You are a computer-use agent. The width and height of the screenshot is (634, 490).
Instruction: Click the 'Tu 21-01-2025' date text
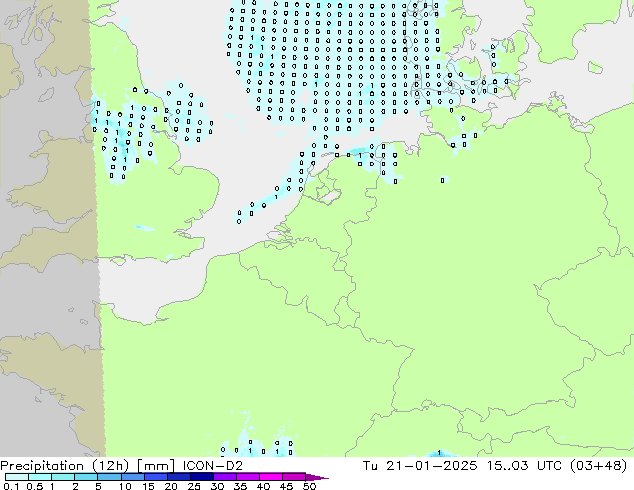tap(420, 466)
